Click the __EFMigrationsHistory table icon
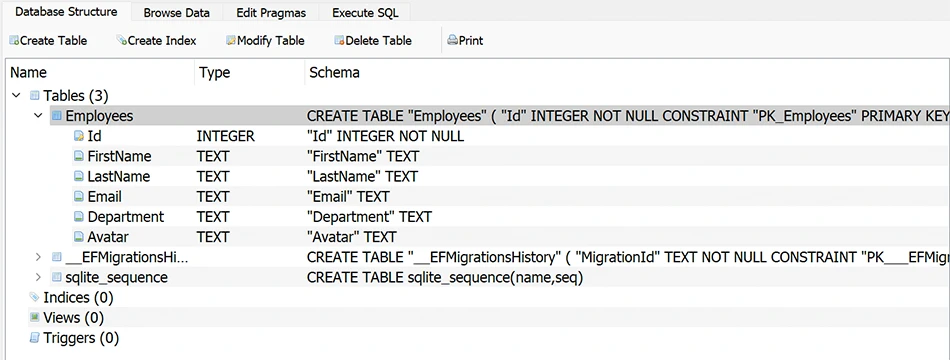This screenshot has width=950, height=360. (56, 257)
